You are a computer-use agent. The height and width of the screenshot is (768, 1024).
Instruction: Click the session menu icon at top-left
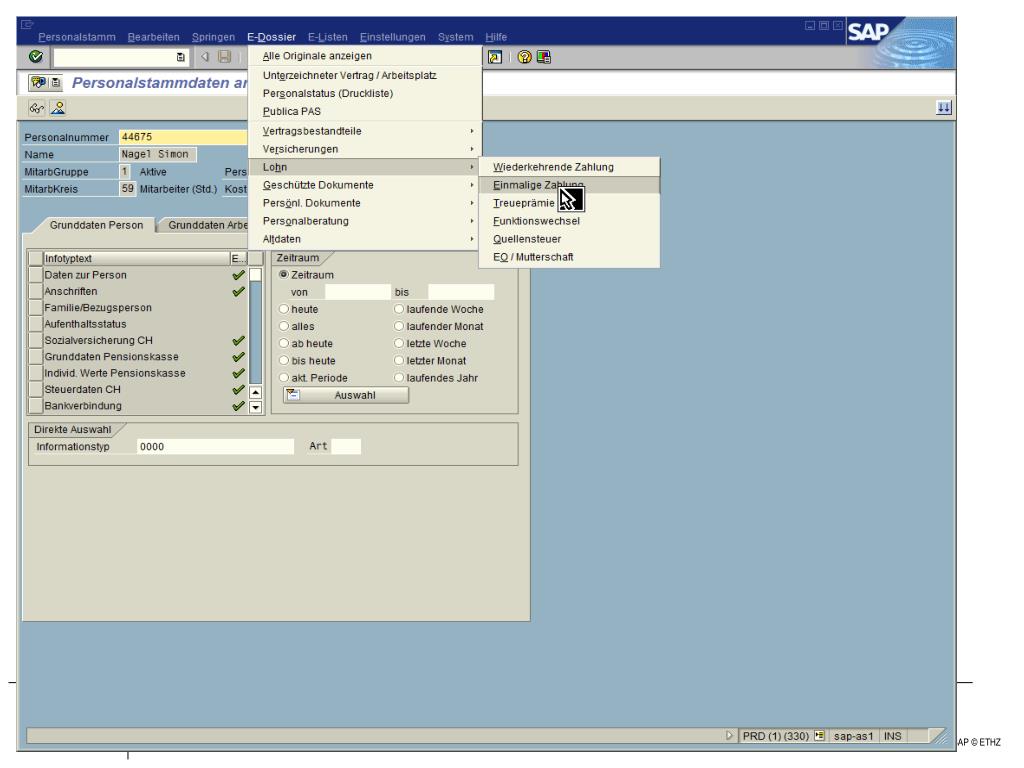click(27, 25)
